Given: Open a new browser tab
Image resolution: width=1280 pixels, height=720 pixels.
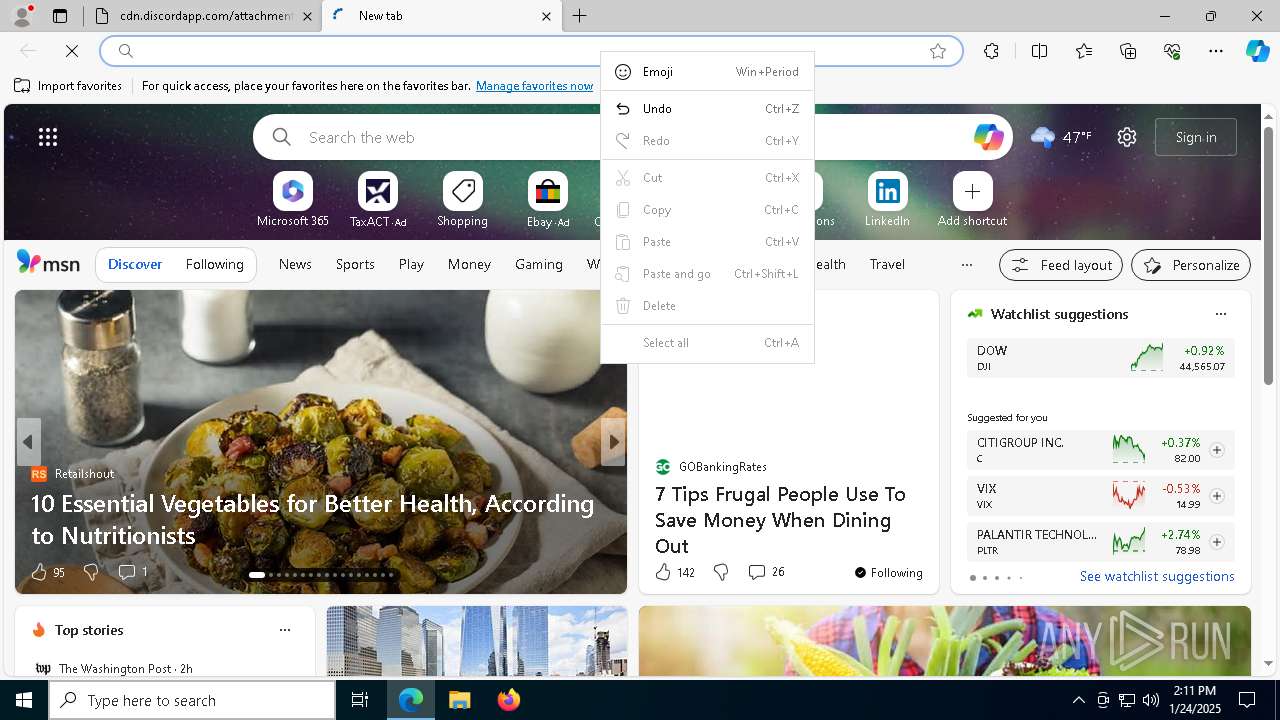Looking at the screenshot, I should pyautogui.click(x=580, y=16).
